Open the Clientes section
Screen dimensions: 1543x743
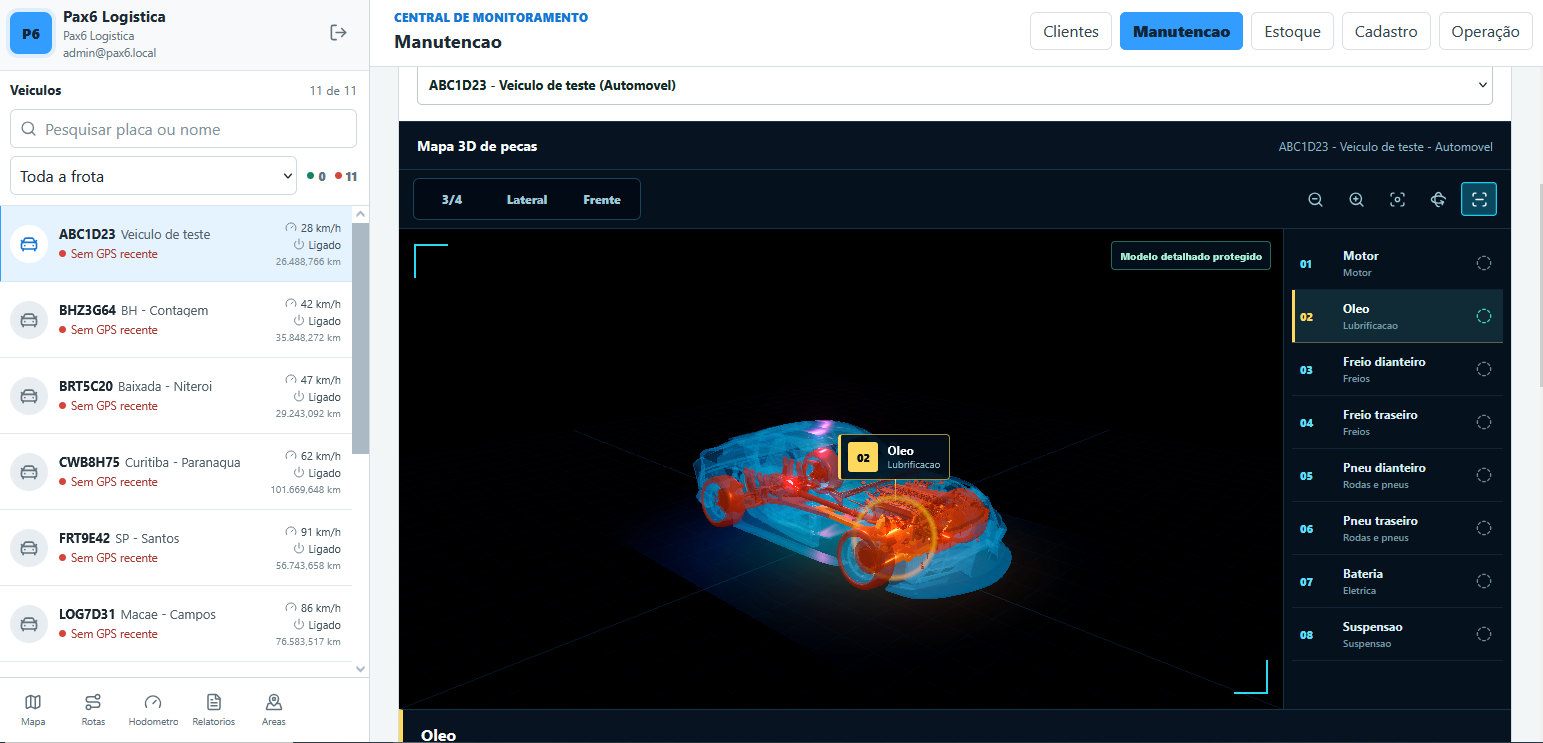tap(1071, 31)
